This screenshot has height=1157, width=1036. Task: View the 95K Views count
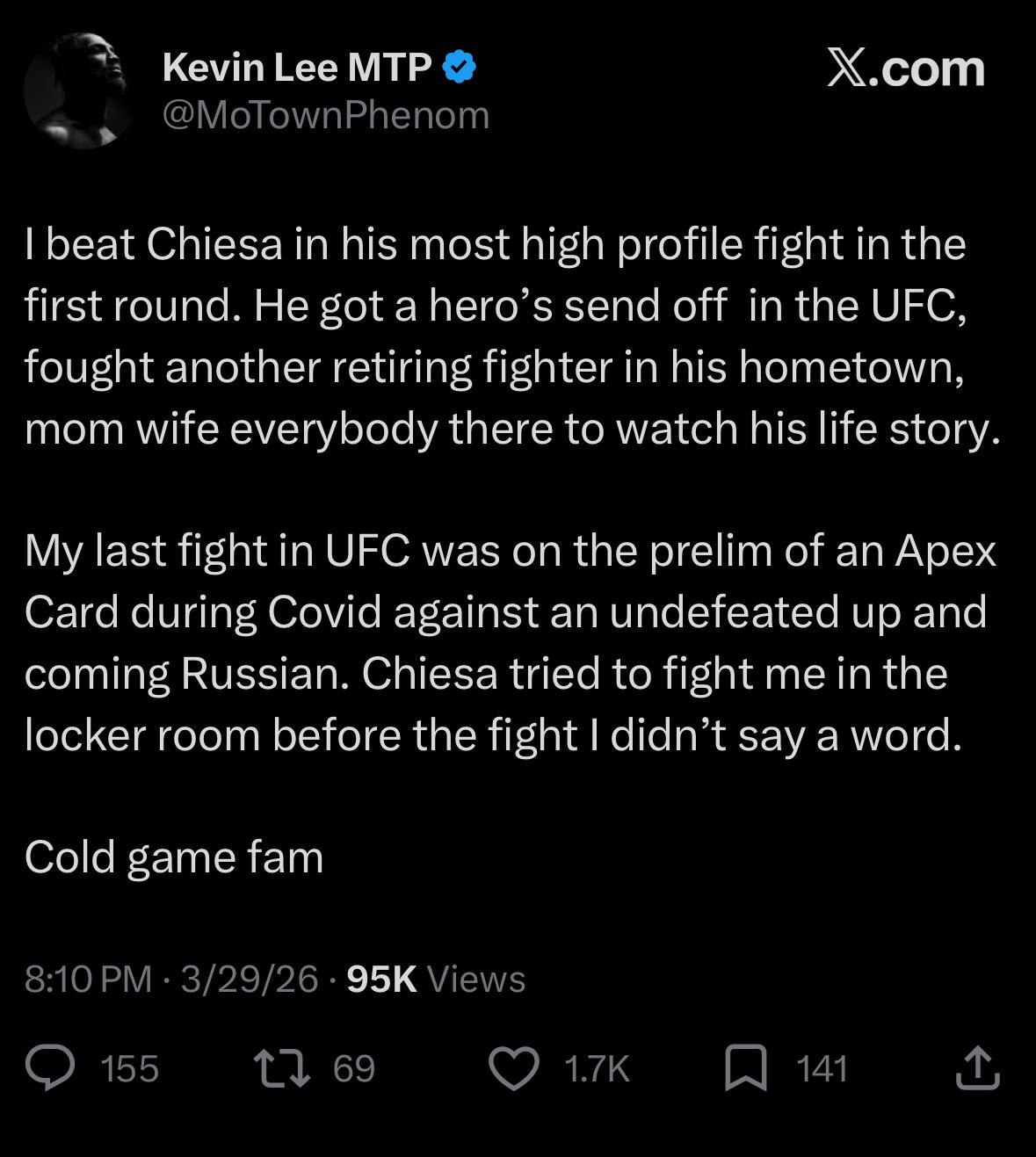tap(436, 979)
